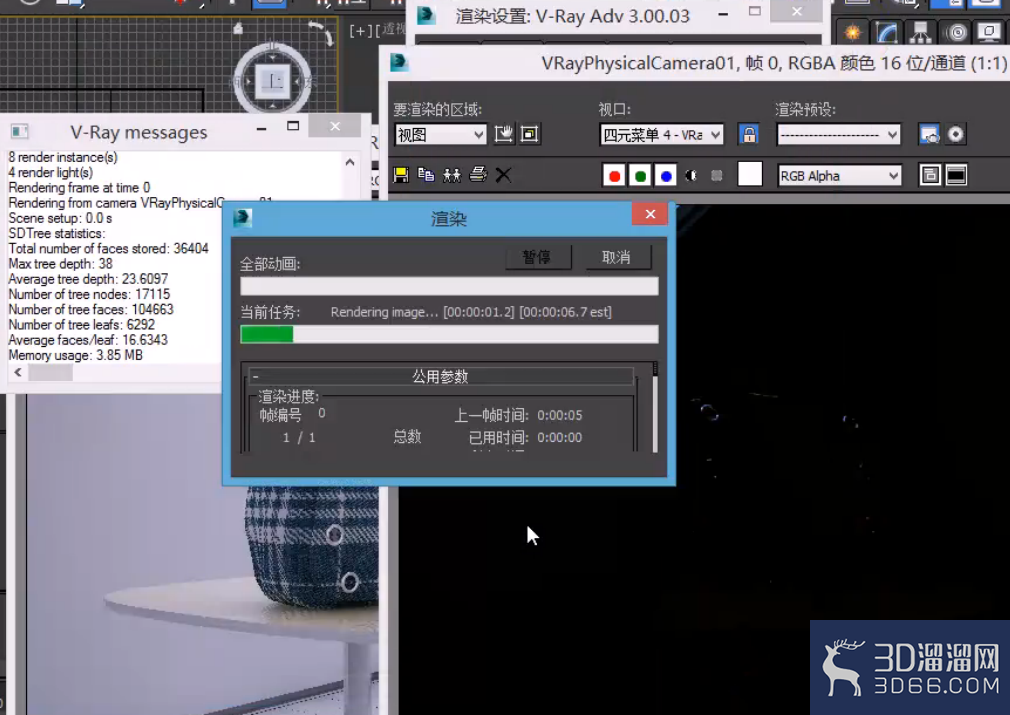The image size is (1010, 715).
Task: Click the V-Ray messages horizontal scrollbar thumb
Action: 50,372
